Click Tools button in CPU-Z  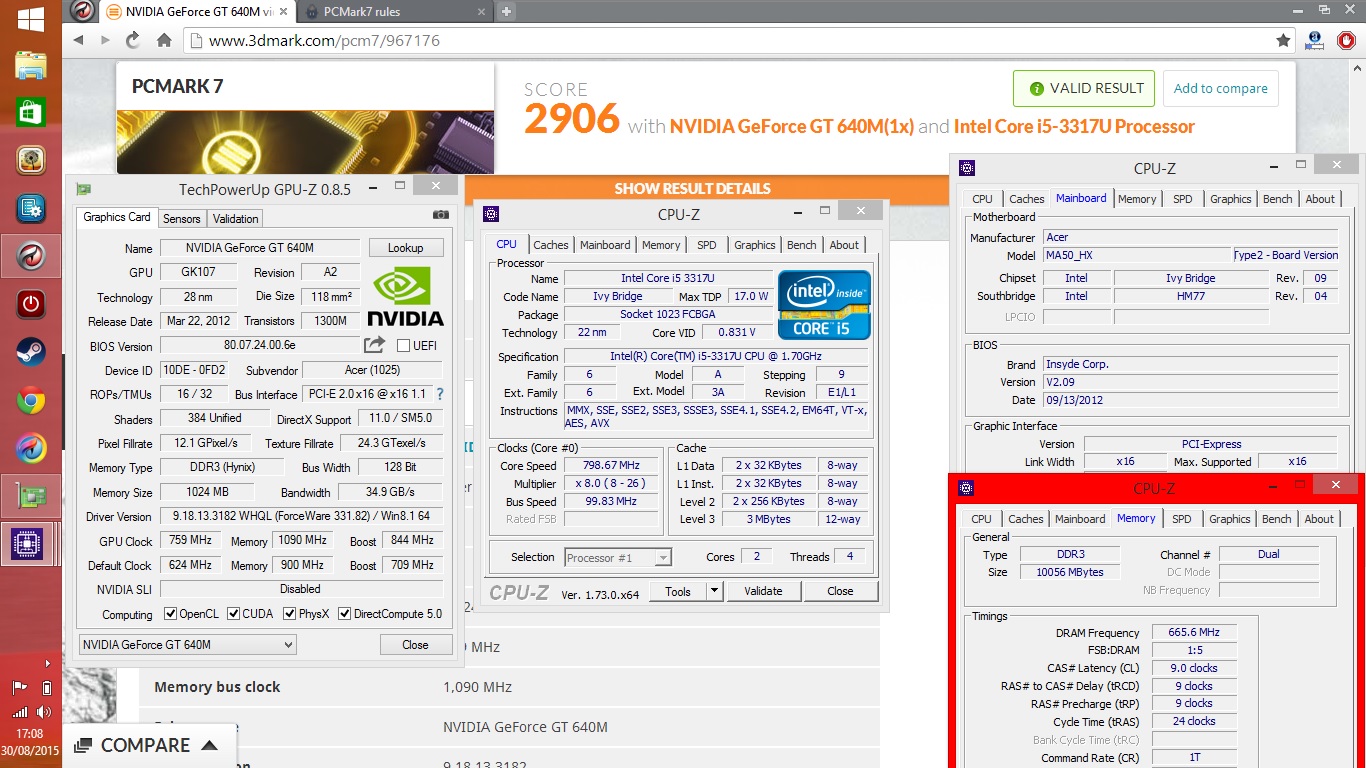click(678, 591)
